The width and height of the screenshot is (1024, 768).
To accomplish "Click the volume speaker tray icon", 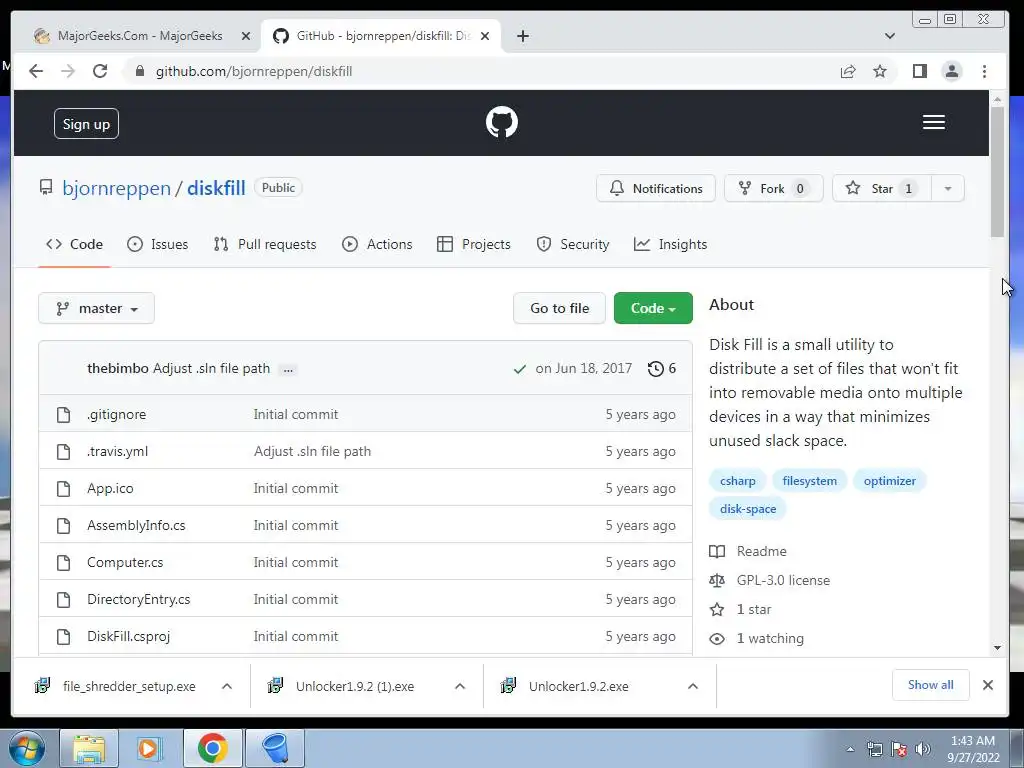I will 923,749.
